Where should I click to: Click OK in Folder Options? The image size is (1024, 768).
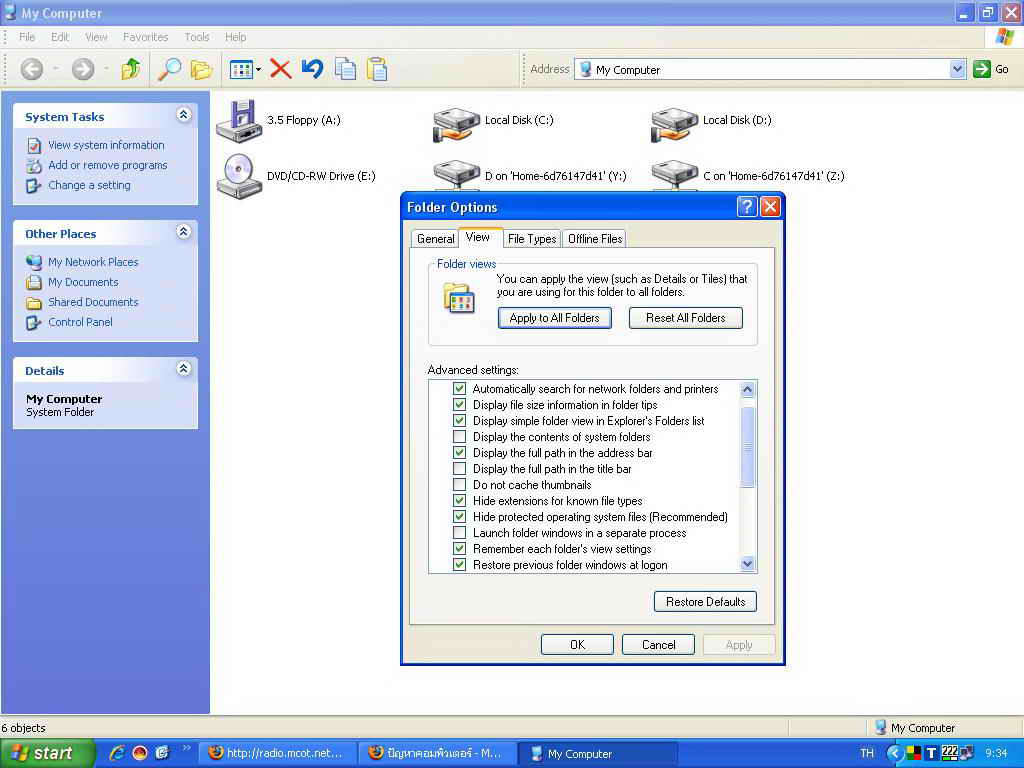point(577,645)
